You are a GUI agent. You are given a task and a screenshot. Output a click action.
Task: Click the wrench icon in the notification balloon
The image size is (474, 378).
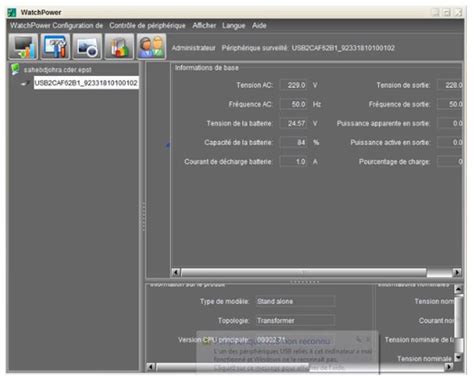[x=359, y=340]
